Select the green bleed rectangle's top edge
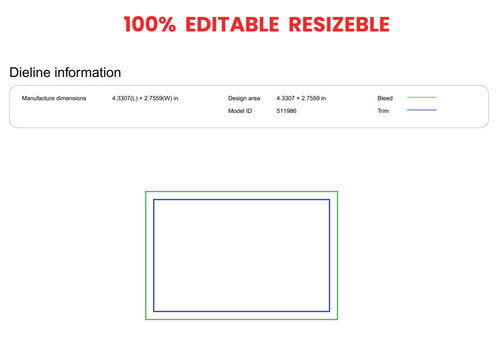503x360 pixels. [241, 192]
